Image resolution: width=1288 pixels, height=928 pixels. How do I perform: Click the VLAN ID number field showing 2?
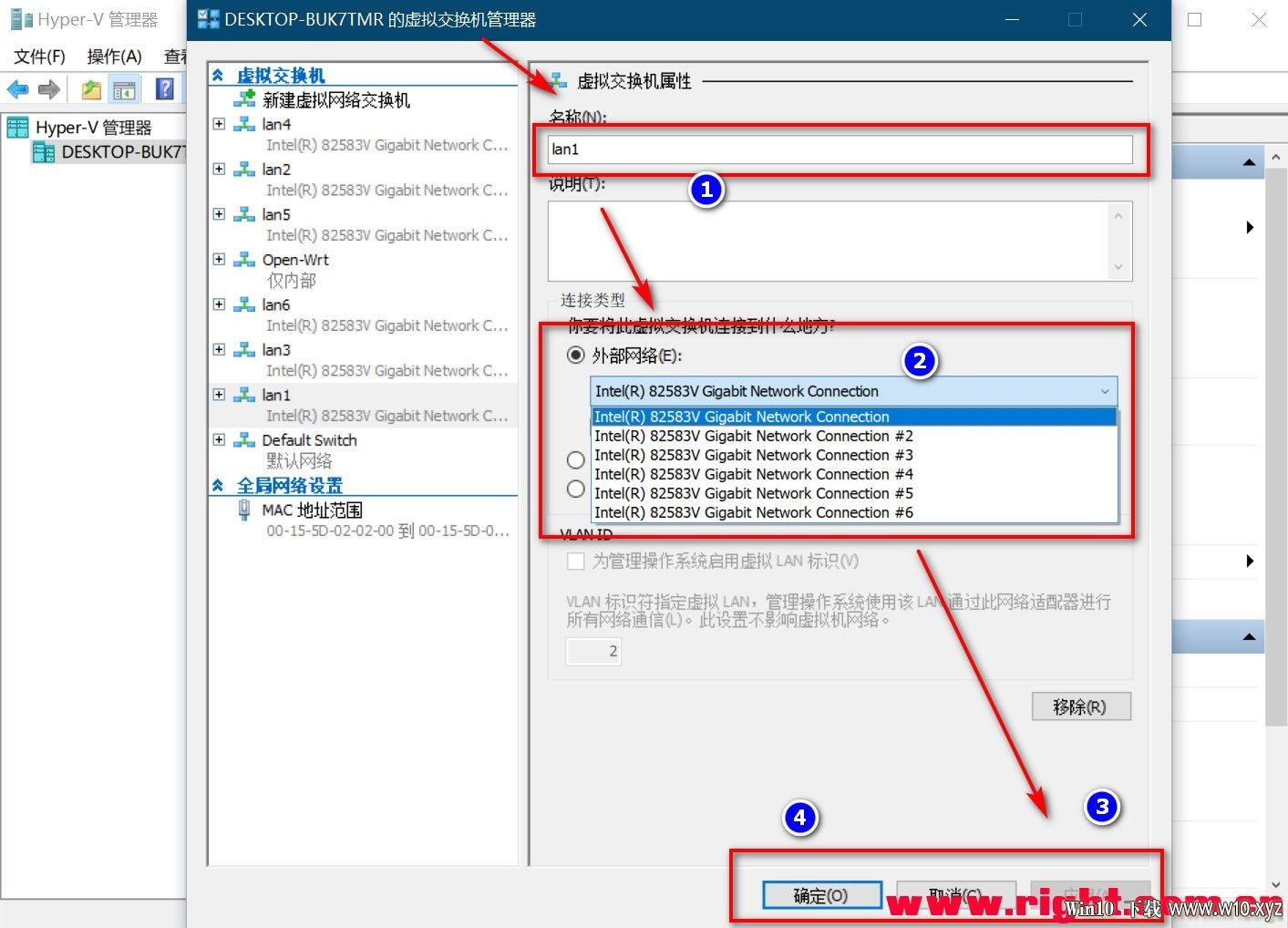pyautogui.click(x=593, y=651)
